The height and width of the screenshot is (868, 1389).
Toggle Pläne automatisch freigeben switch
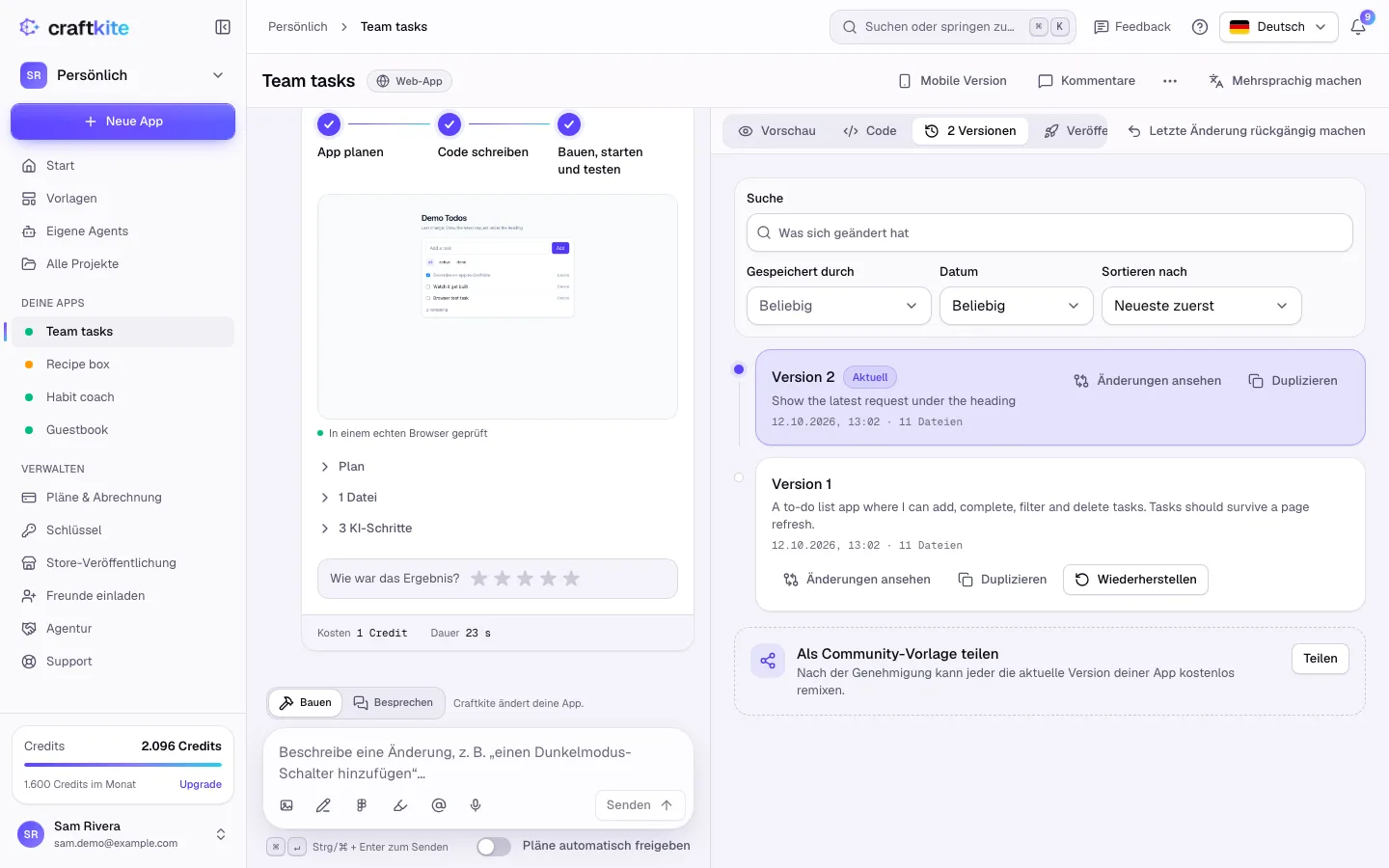(x=494, y=846)
